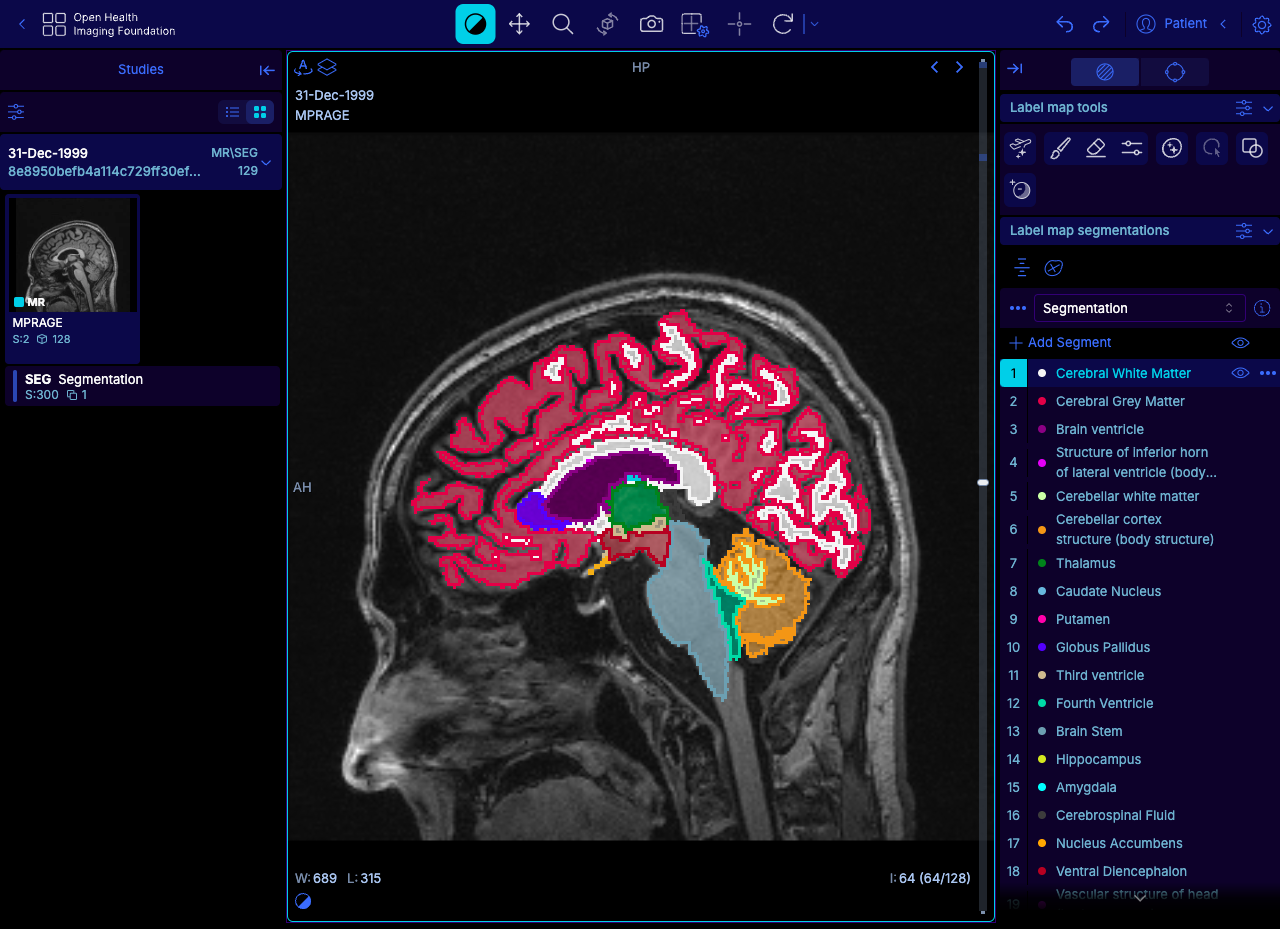Select the Zoom magnifier tool
The height and width of the screenshot is (929, 1280).
[563, 24]
